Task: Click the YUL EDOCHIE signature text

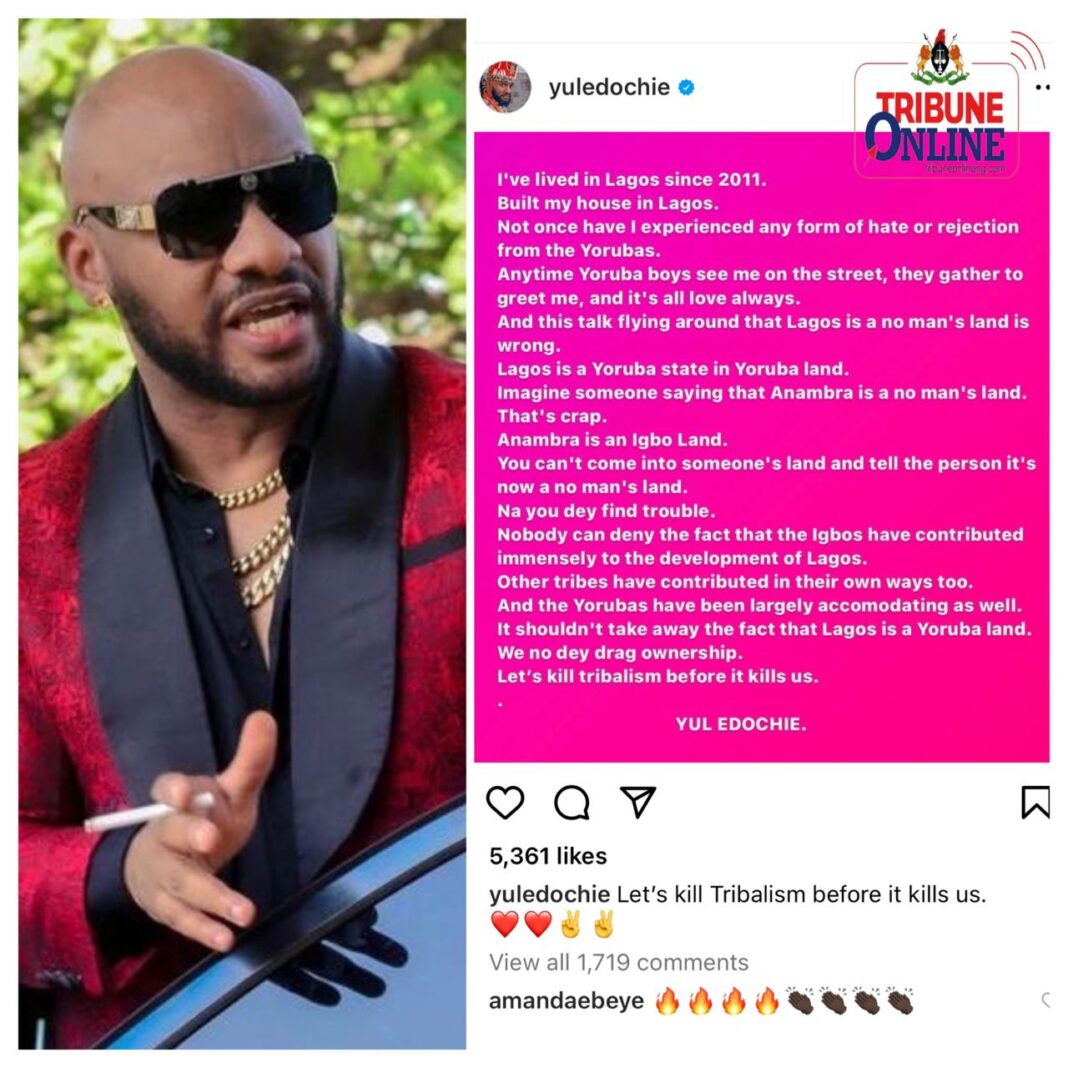Action: pos(740,724)
